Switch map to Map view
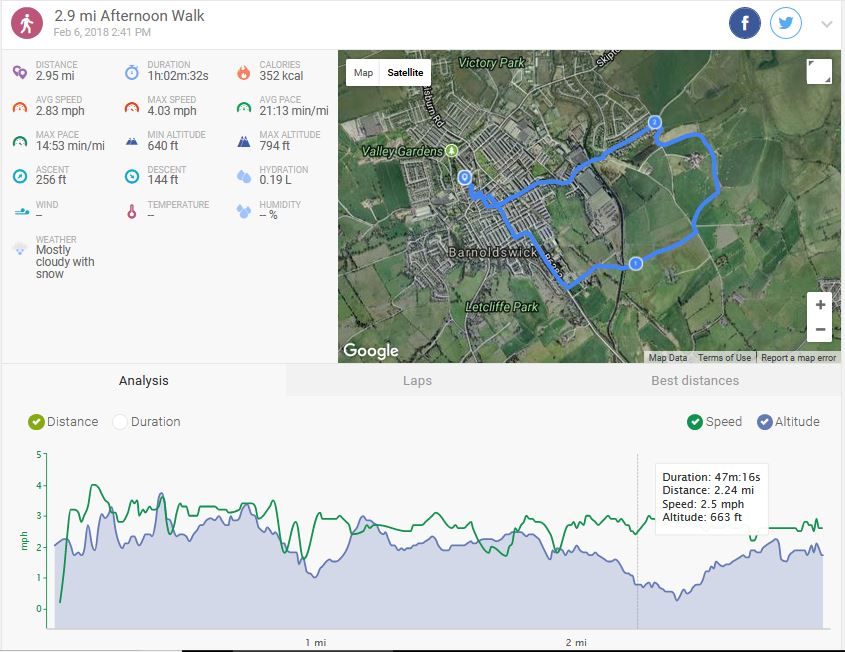 [x=363, y=73]
